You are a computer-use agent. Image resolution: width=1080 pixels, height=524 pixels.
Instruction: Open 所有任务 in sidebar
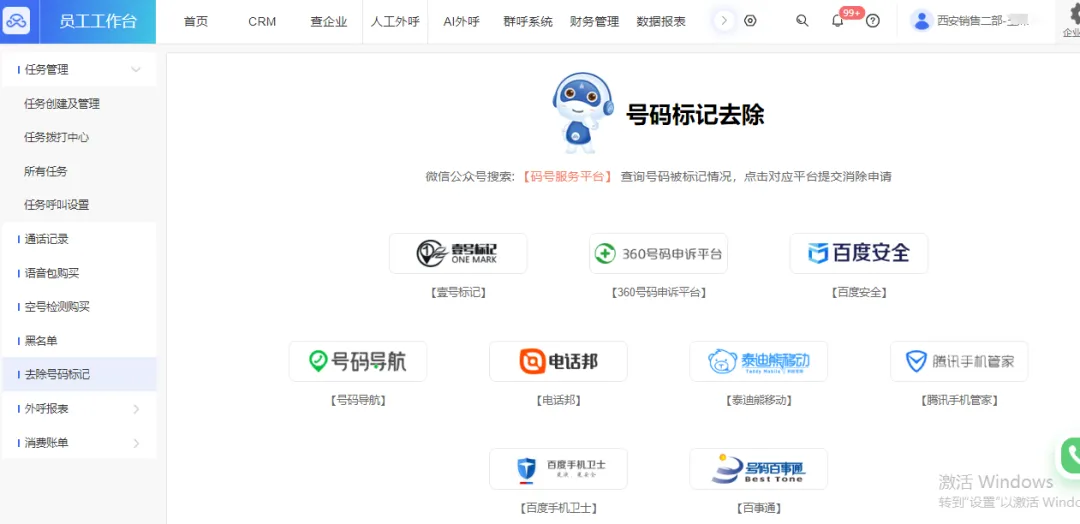(45, 171)
